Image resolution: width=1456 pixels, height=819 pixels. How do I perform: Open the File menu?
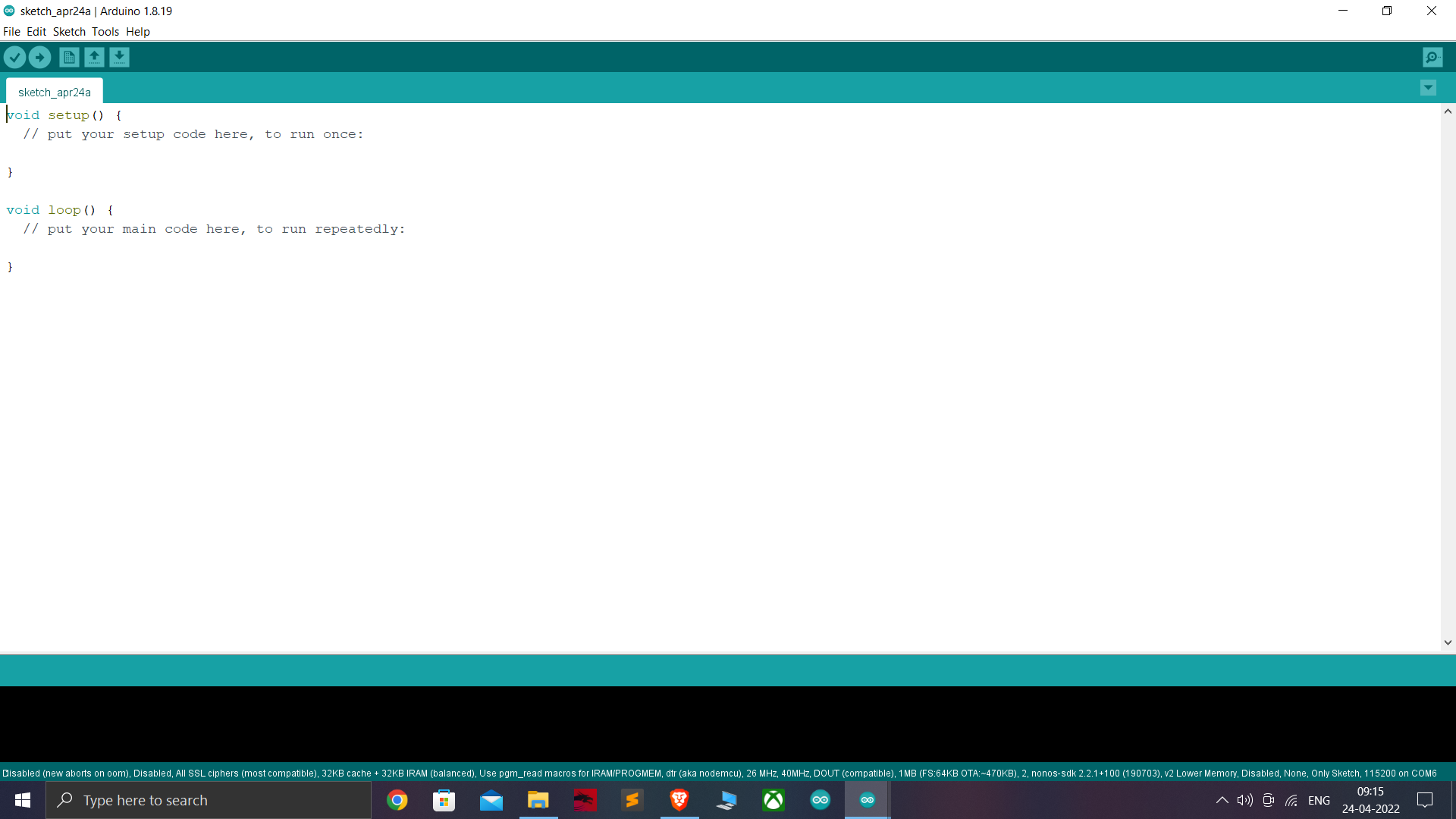(x=11, y=32)
